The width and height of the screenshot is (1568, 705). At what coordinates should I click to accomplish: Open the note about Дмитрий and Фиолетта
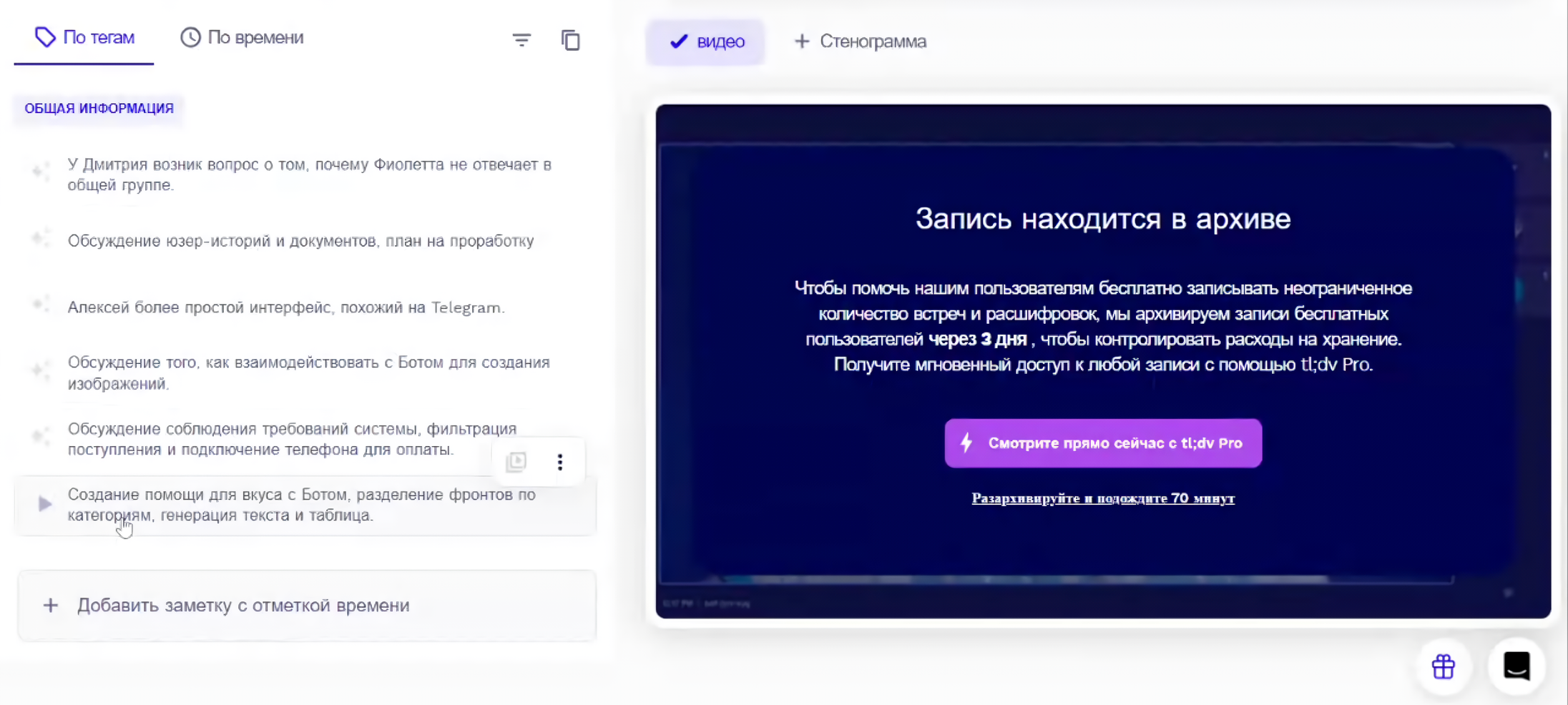309,174
